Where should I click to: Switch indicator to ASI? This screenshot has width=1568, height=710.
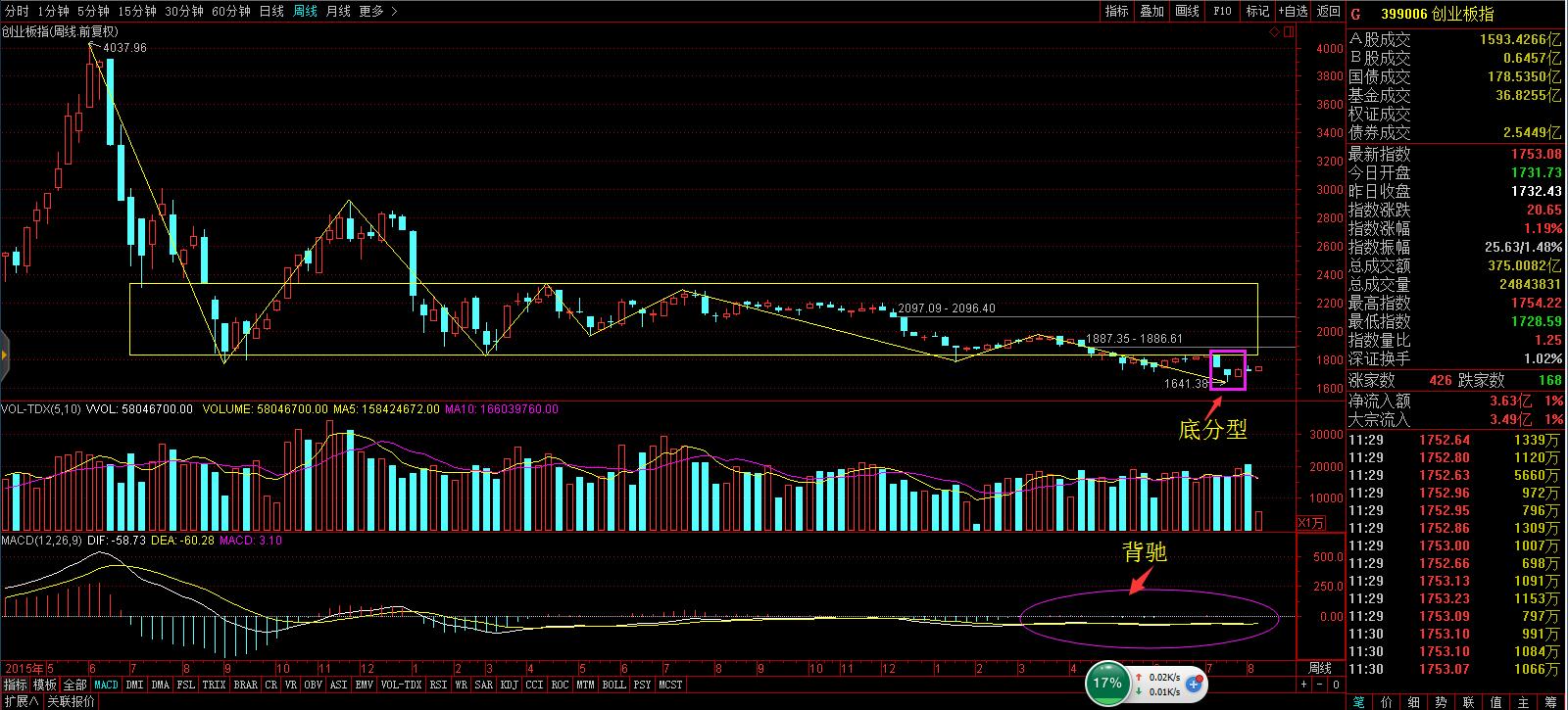[x=338, y=685]
